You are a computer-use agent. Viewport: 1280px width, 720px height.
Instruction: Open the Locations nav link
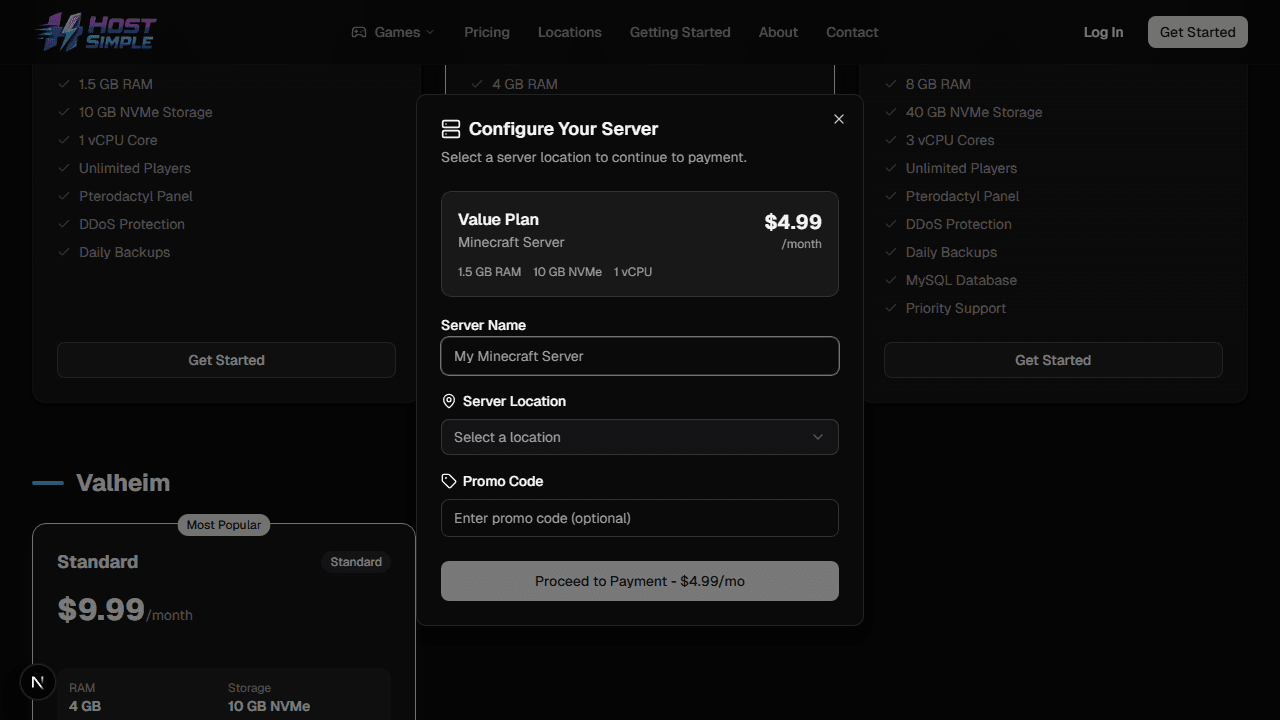(570, 32)
